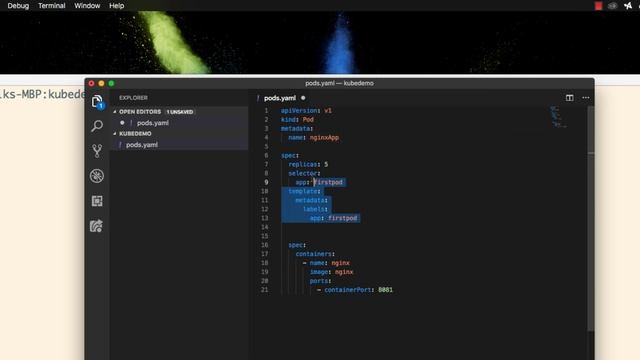Click the 'template' key on line 10
Image resolution: width=640 pixels, height=360 pixels.
pyautogui.click(x=303, y=191)
